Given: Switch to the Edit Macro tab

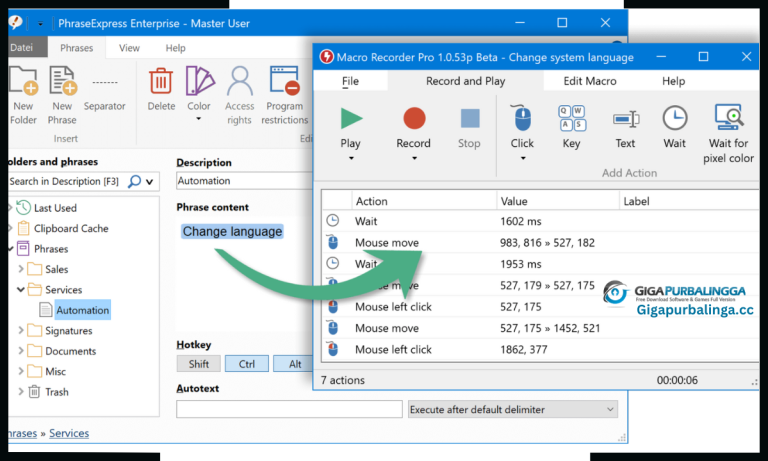Looking at the screenshot, I should click(x=588, y=81).
